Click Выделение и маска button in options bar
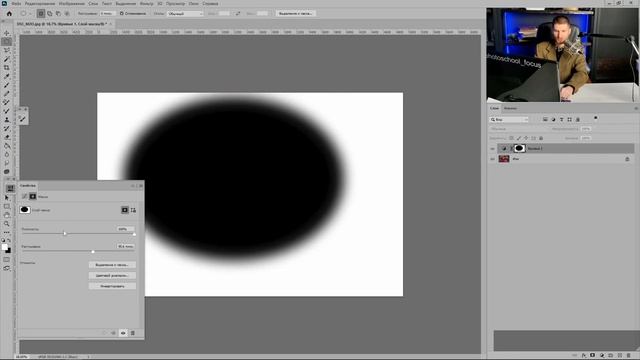The width and height of the screenshot is (640, 360). (295, 13)
